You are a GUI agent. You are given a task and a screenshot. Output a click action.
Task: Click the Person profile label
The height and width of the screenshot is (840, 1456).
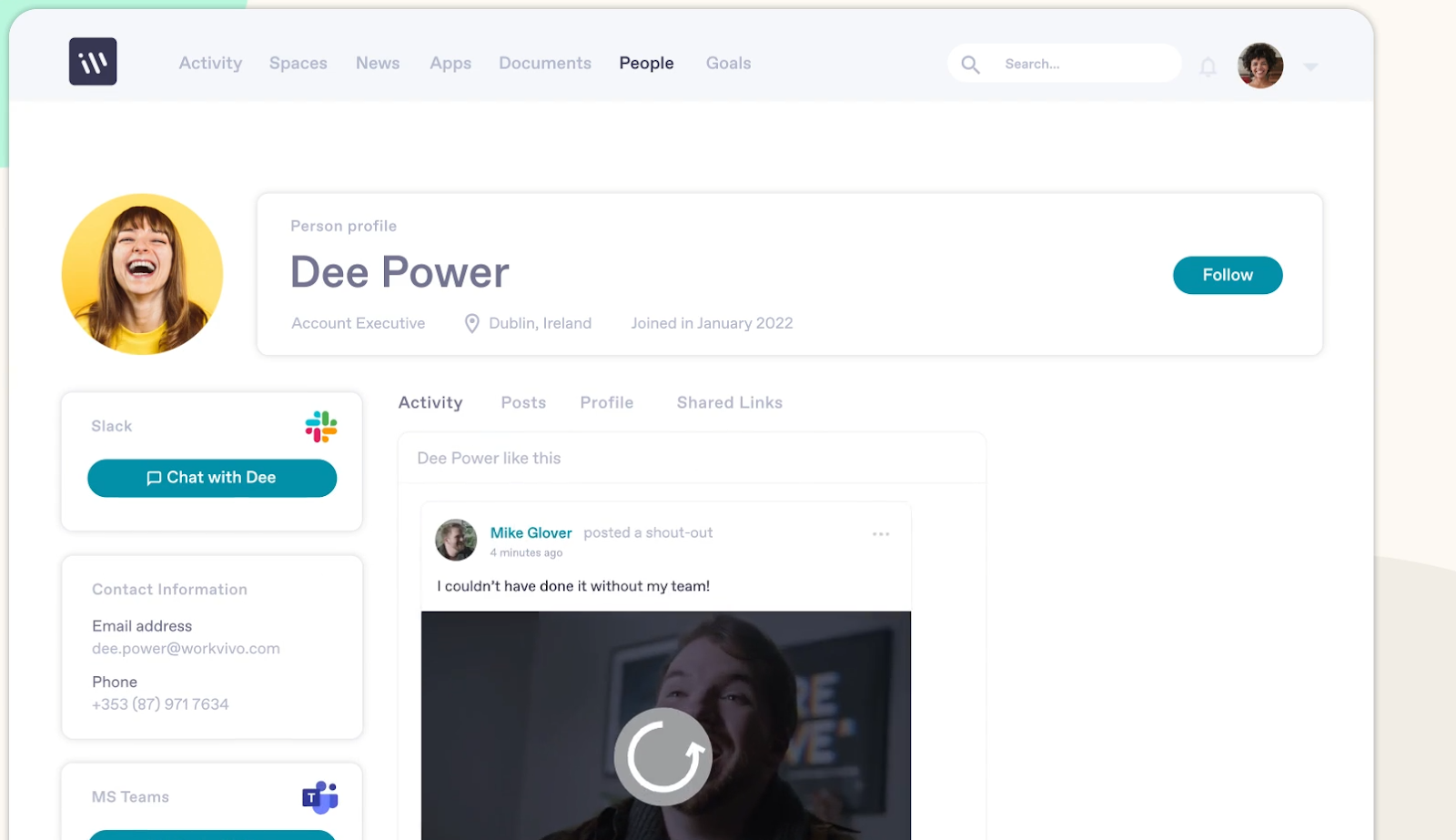coord(344,226)
